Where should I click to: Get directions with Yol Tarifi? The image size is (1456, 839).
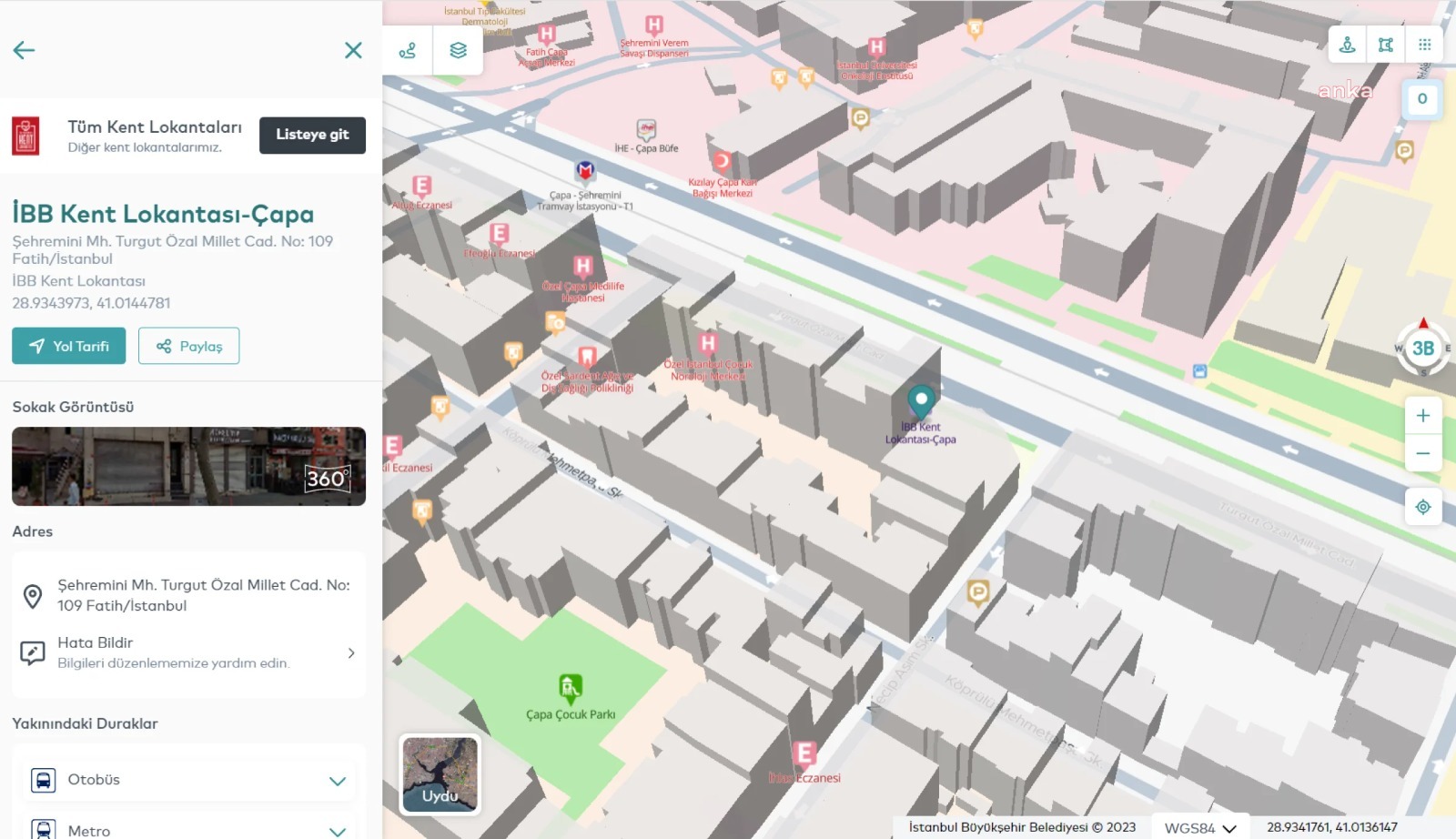click(69, 346)
